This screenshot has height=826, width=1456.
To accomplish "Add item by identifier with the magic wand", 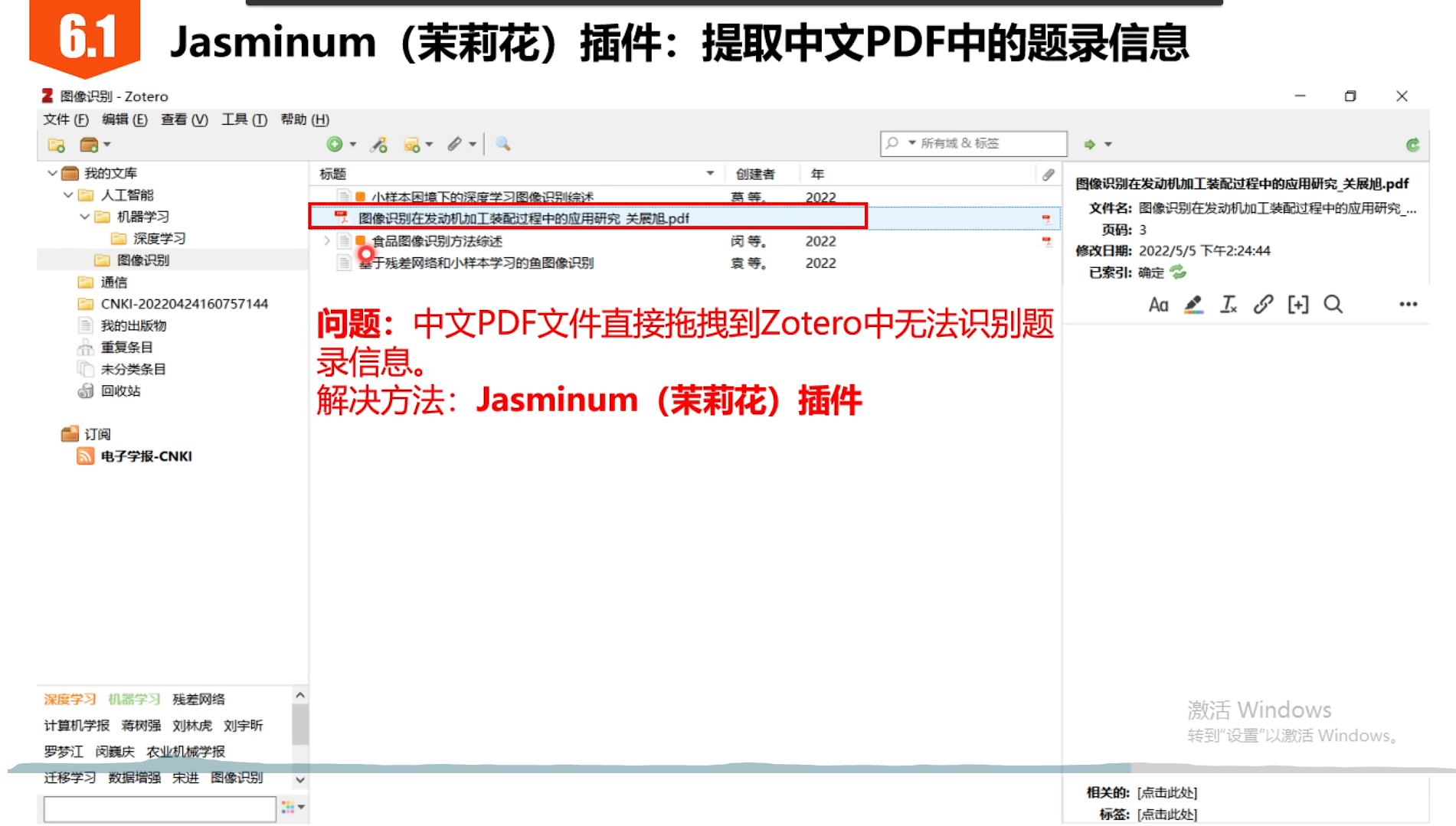I will pyautogui.click(x=378, y=144).
